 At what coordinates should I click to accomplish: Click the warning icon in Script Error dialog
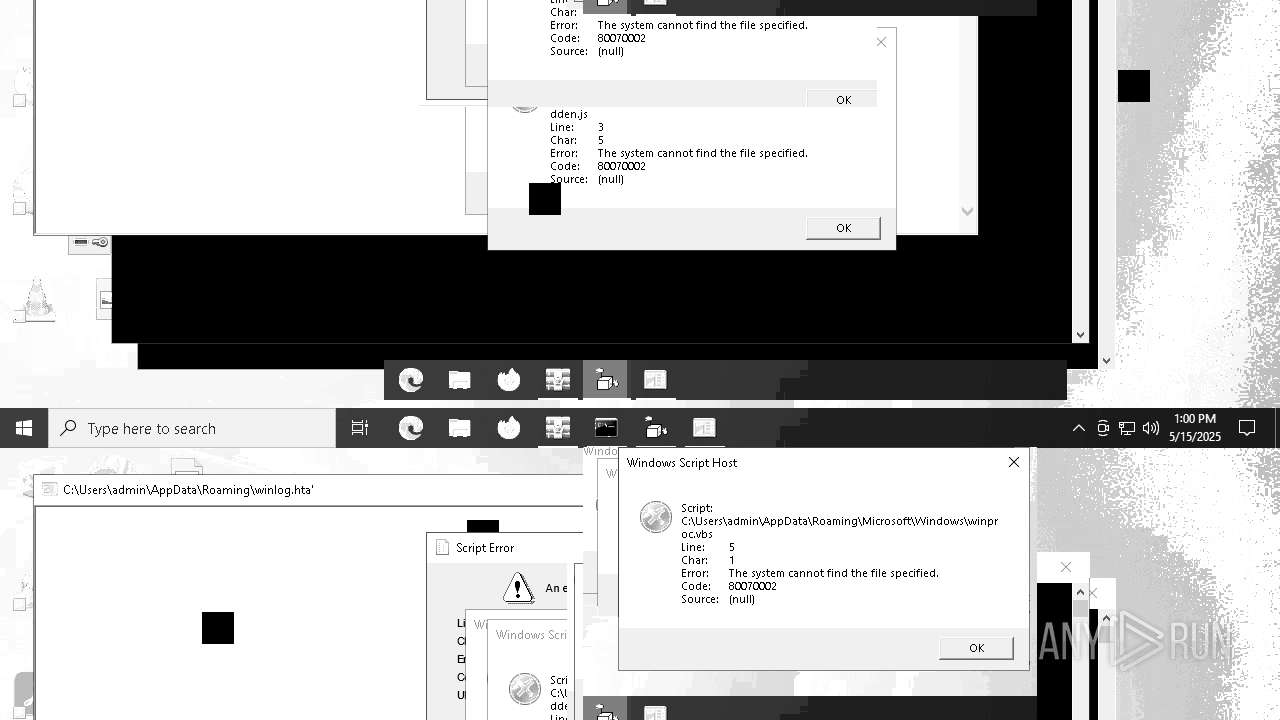[x=518, y=588]
